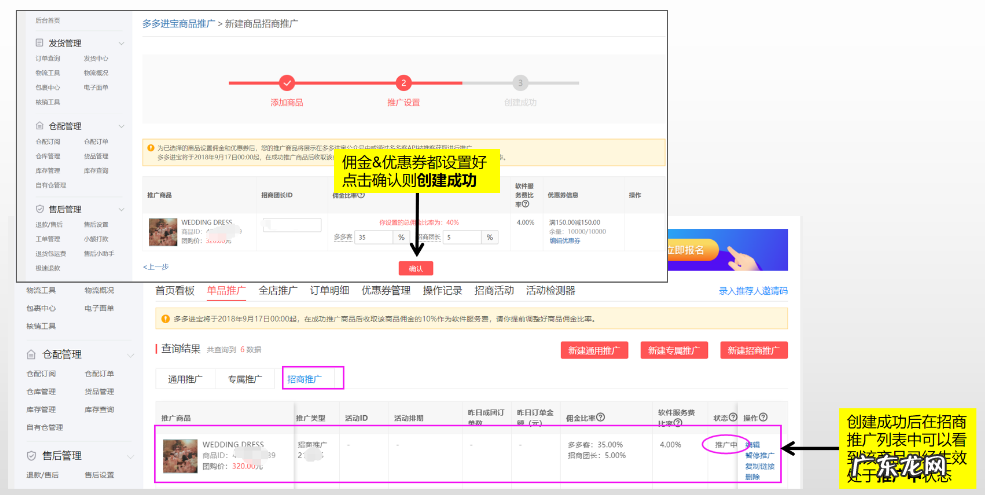Open 仓配订单 in front window sidebar
Image resolution: width=985 pixels, height=495 pixels.
96,142
